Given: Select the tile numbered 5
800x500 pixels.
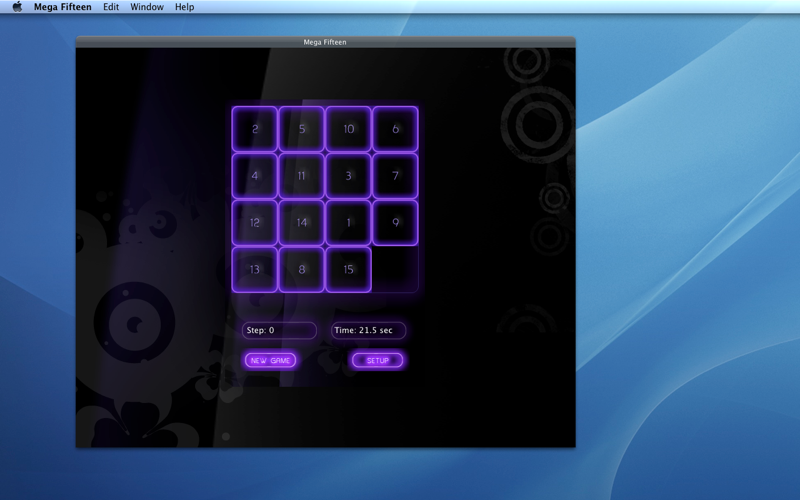Looking at the screenshot, I should point(302,129).
